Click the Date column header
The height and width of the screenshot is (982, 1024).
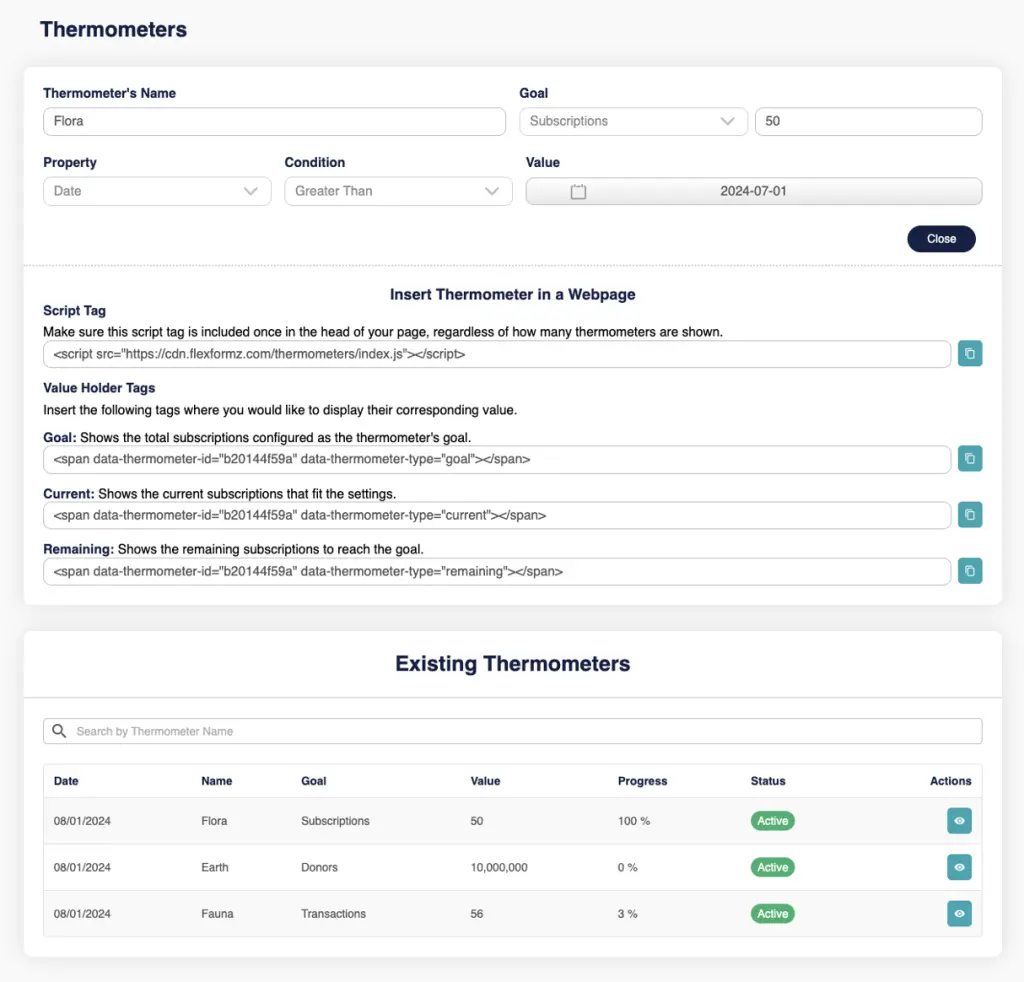[x=66, y=781]
